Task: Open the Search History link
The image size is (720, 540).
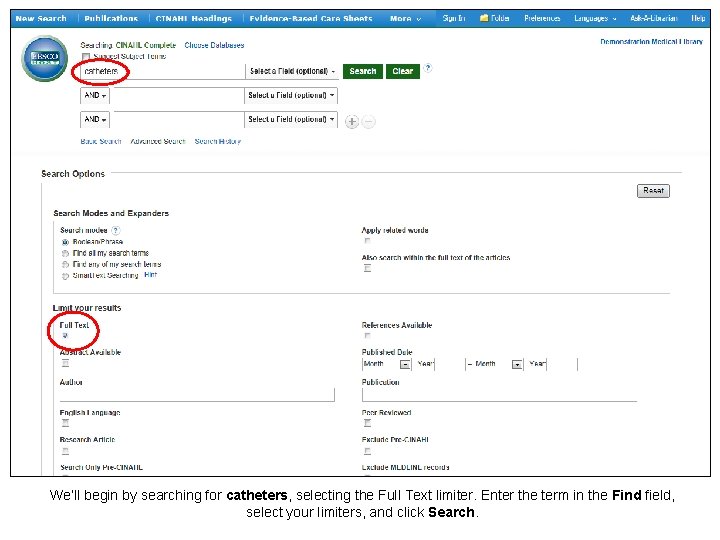Action: (x=218, y=142)
